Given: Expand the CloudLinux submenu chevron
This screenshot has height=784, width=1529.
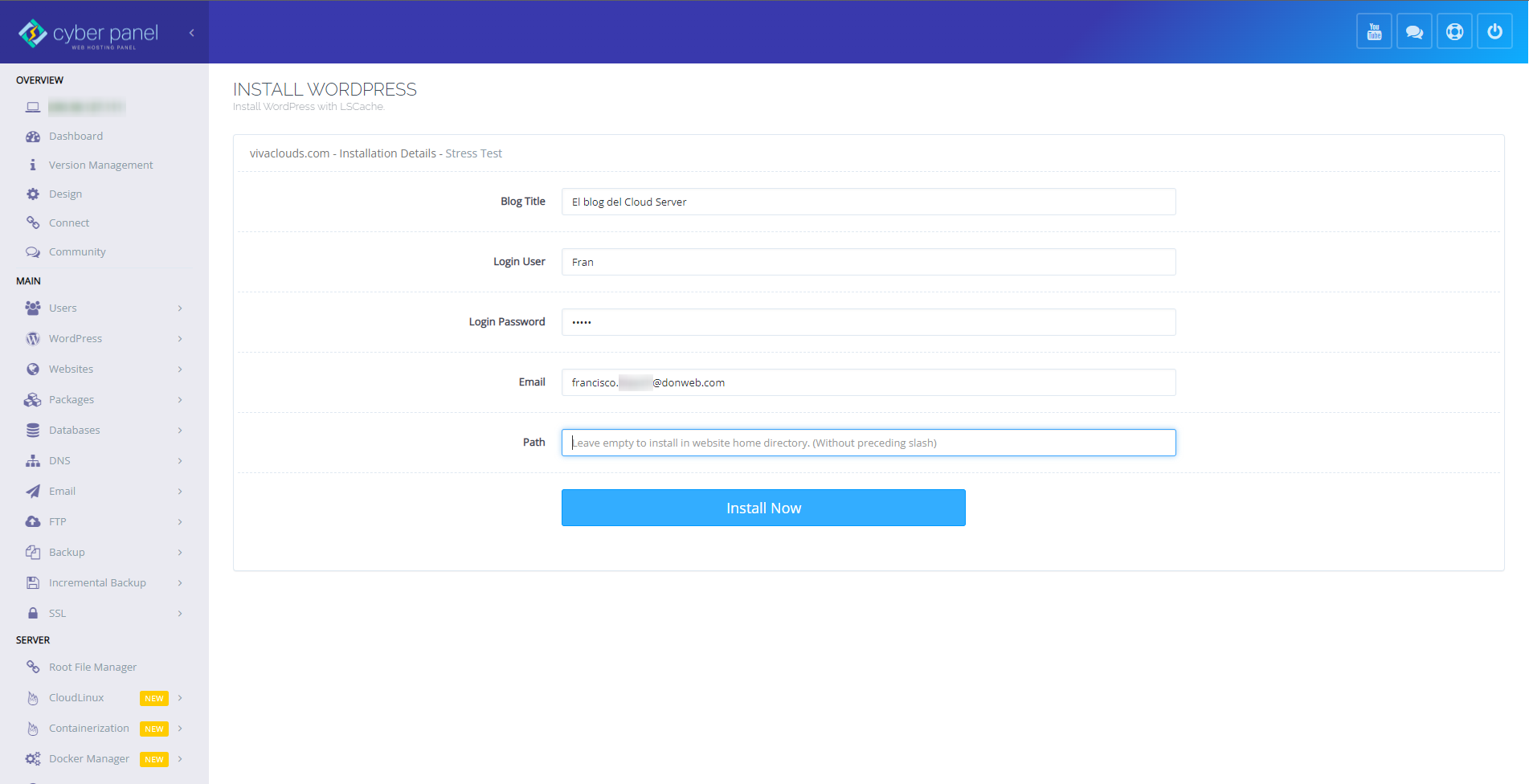Looking at the screenshot, I should [180, 697].
